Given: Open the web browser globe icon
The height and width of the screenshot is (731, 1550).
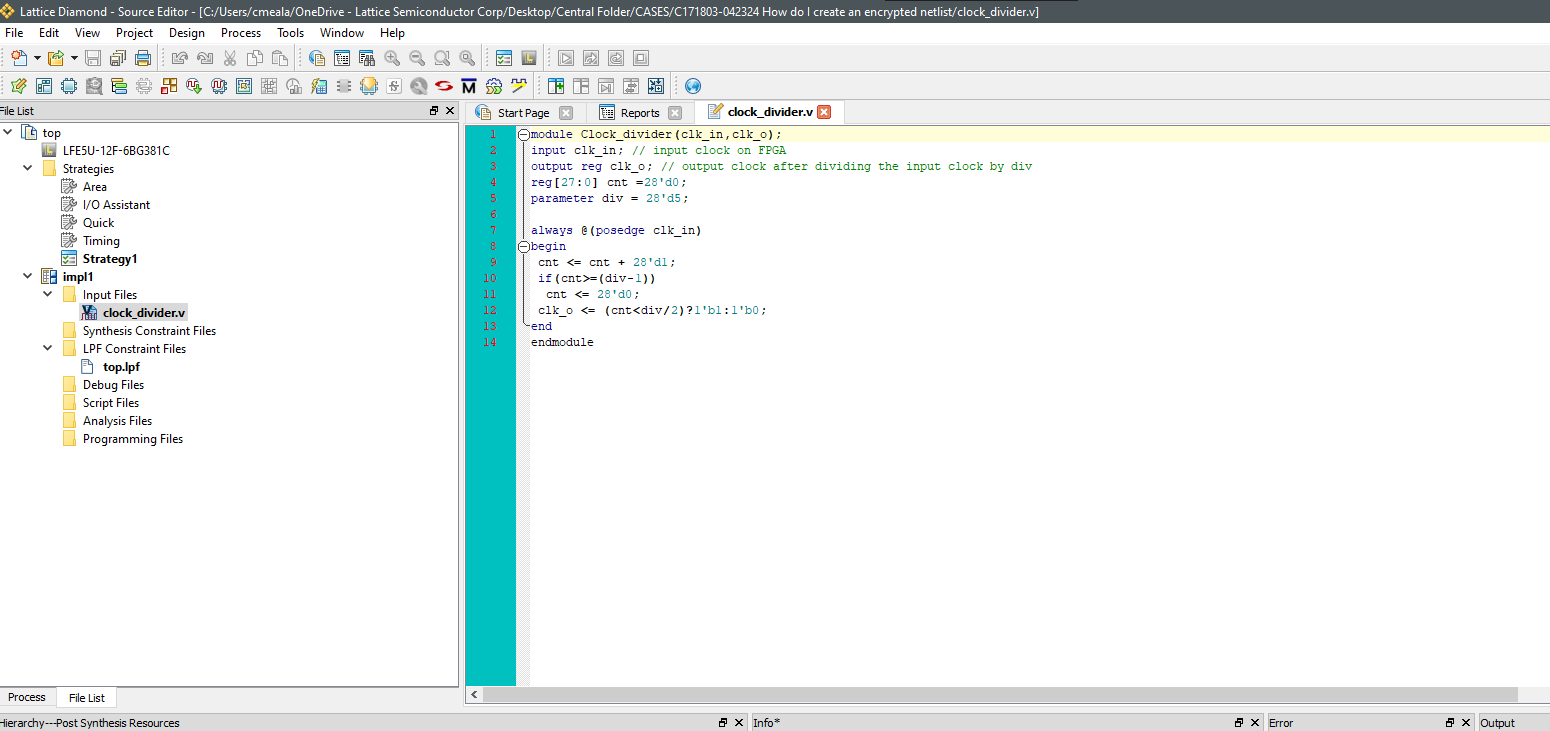Looking at the screenshot, I should coord(692,86).
